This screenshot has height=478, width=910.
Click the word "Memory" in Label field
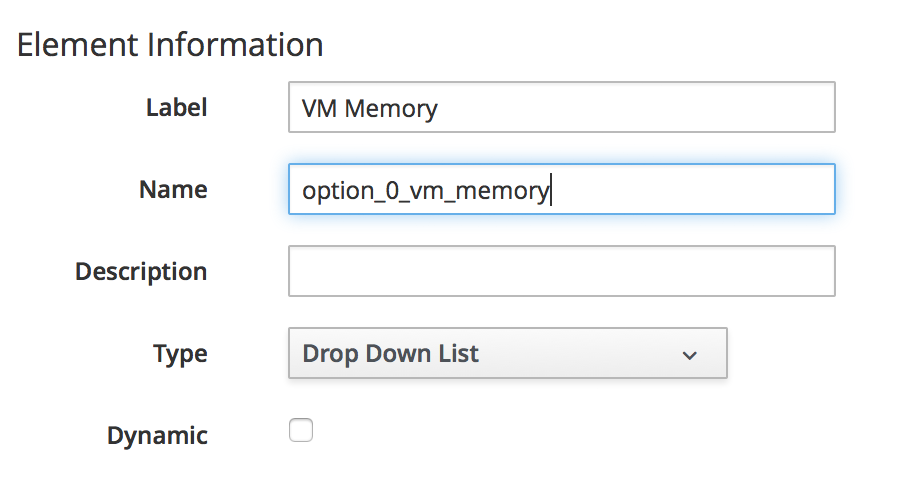coord(391,108)
